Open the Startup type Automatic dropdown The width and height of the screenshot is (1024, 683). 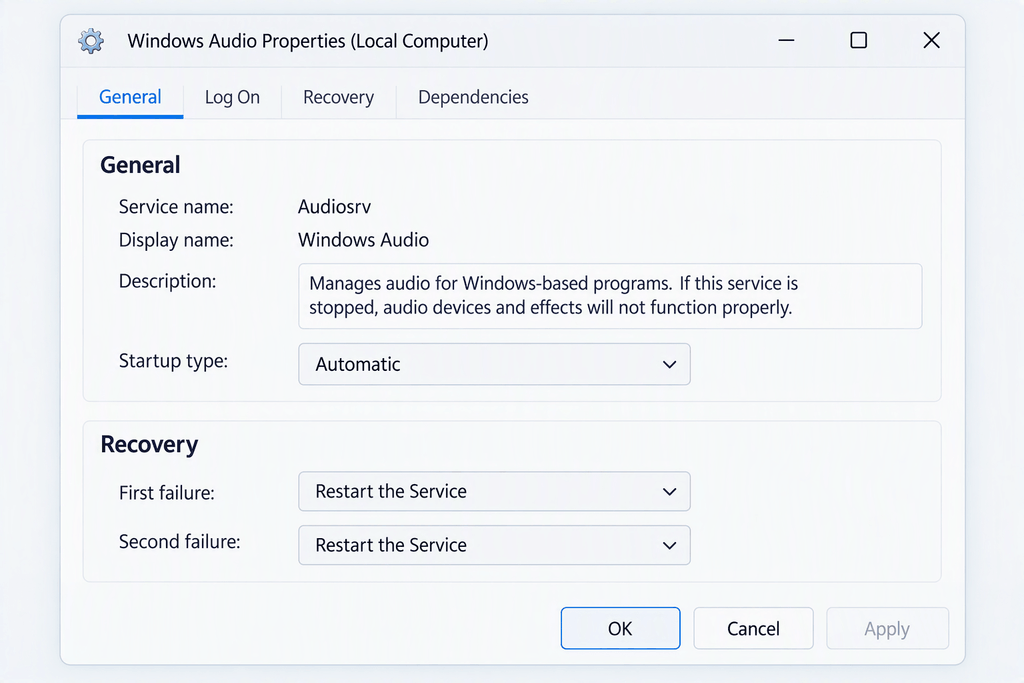[494, 364]
